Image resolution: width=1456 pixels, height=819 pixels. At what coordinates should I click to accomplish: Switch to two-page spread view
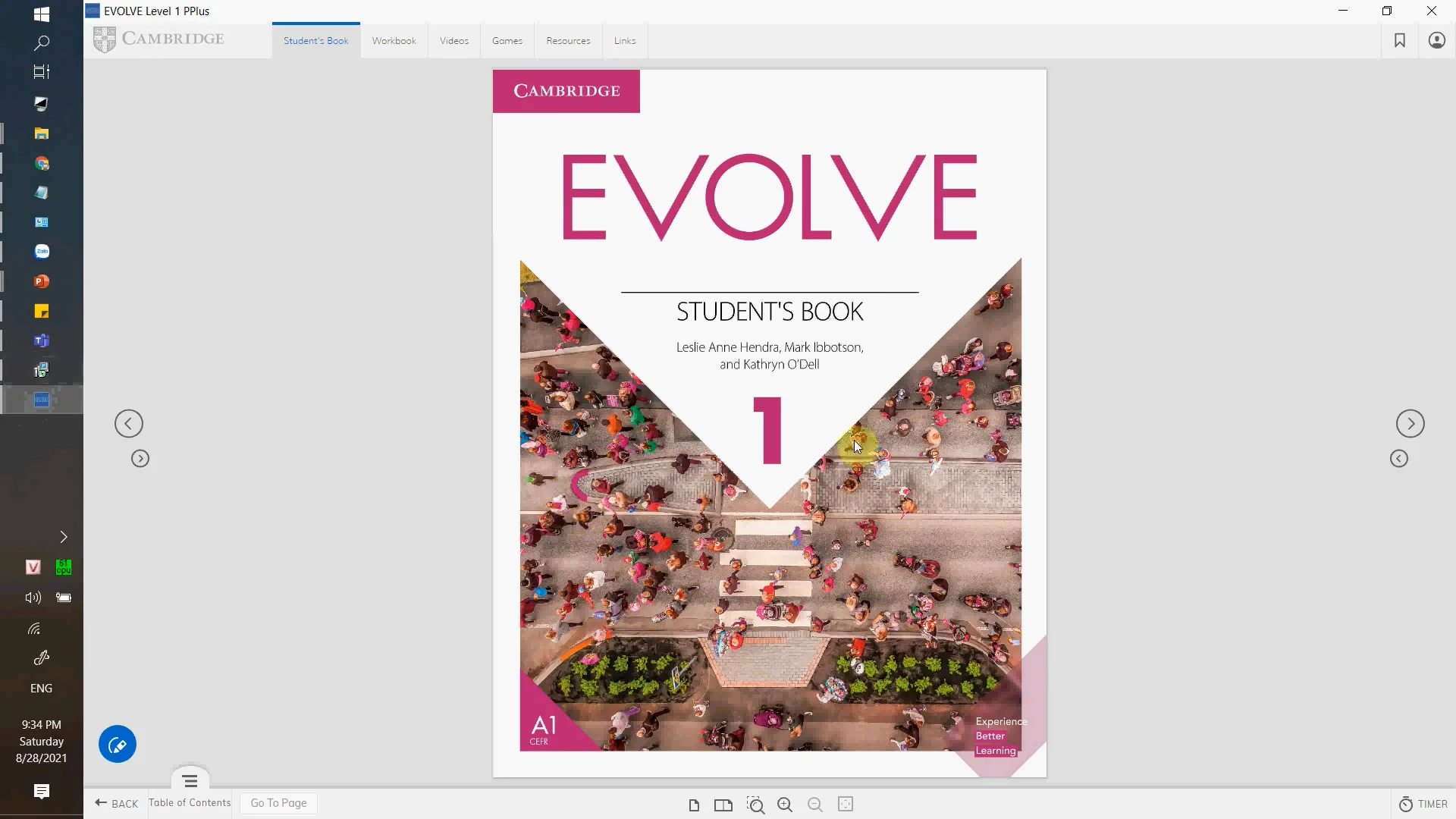723,805
